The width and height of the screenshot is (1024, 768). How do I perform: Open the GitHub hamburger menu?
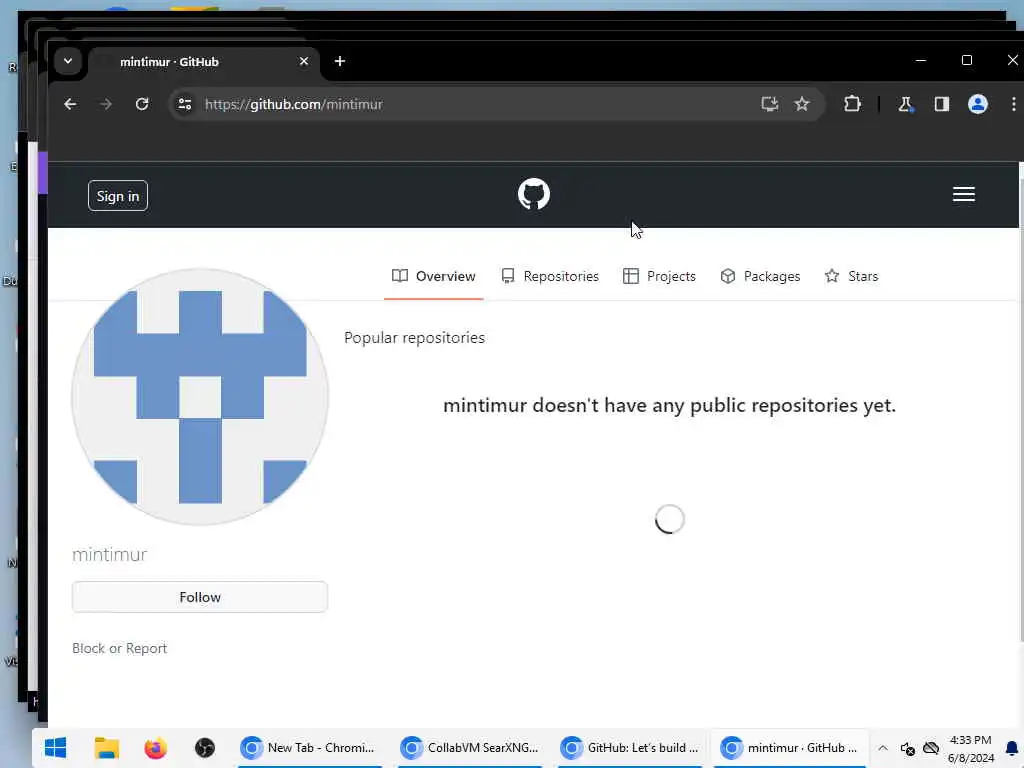(x=963, y=194)
